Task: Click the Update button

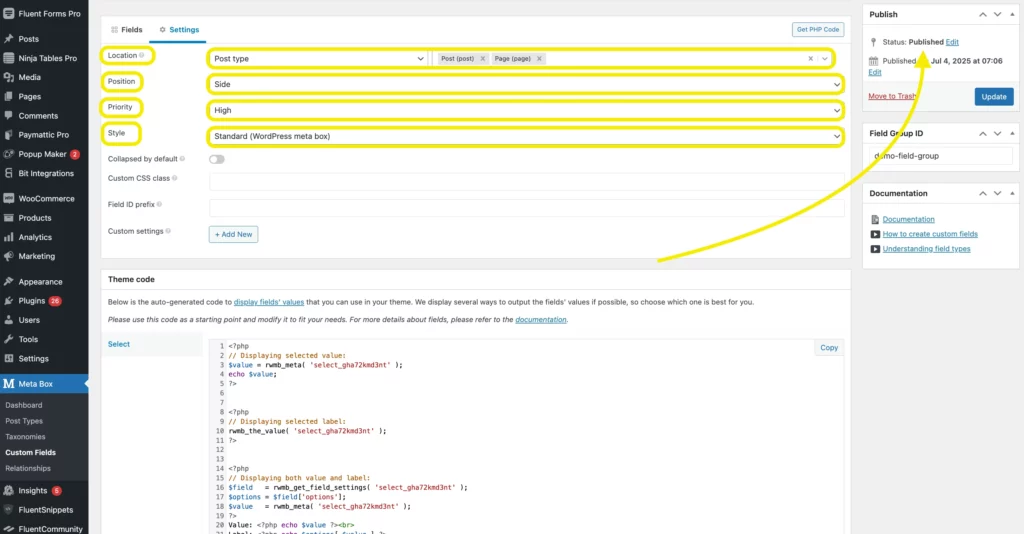Action: [994, 97]
